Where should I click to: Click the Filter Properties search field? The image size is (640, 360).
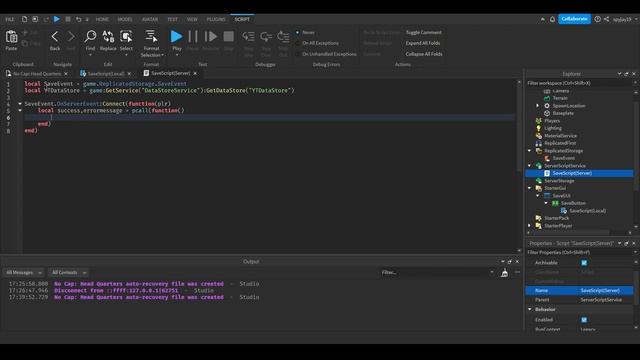(579, 252)
